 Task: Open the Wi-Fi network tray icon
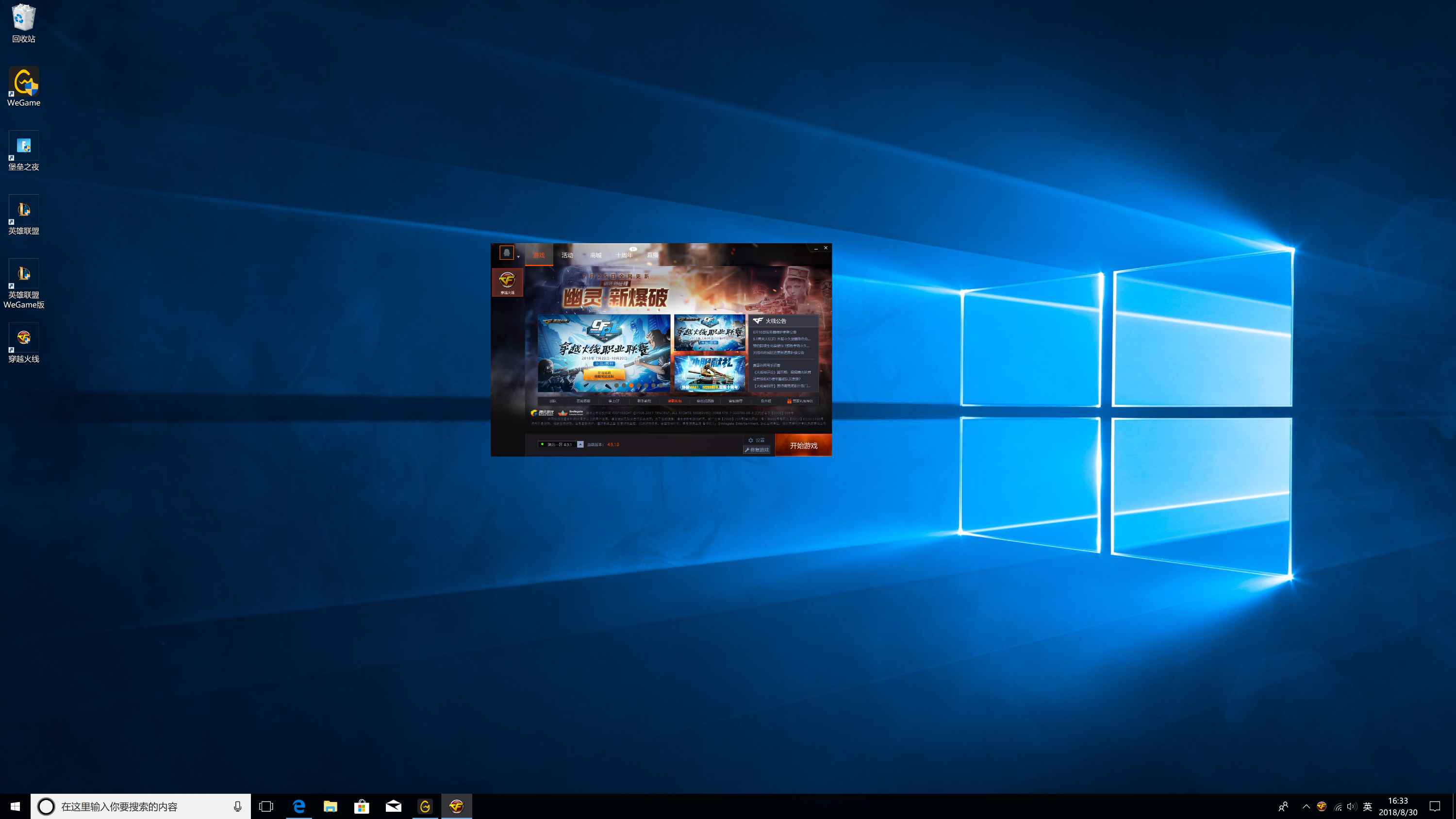pos(1337,806)
